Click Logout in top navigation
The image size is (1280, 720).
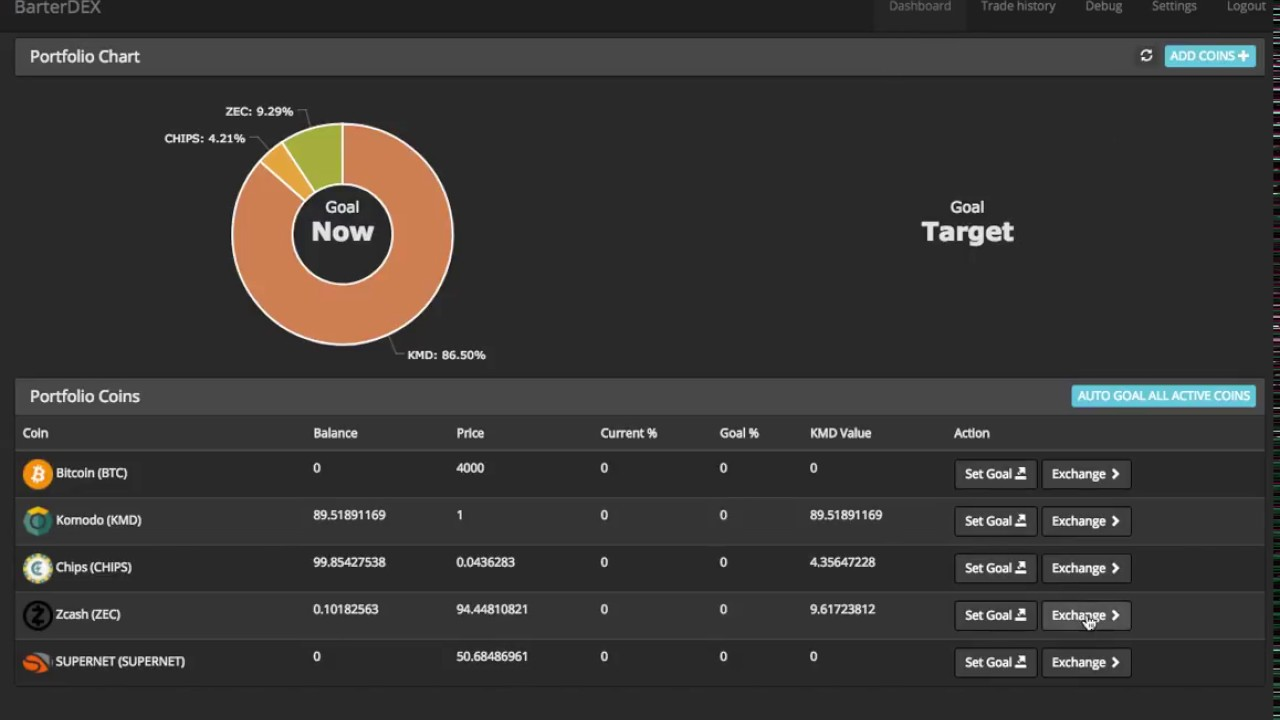[1246, 7]
